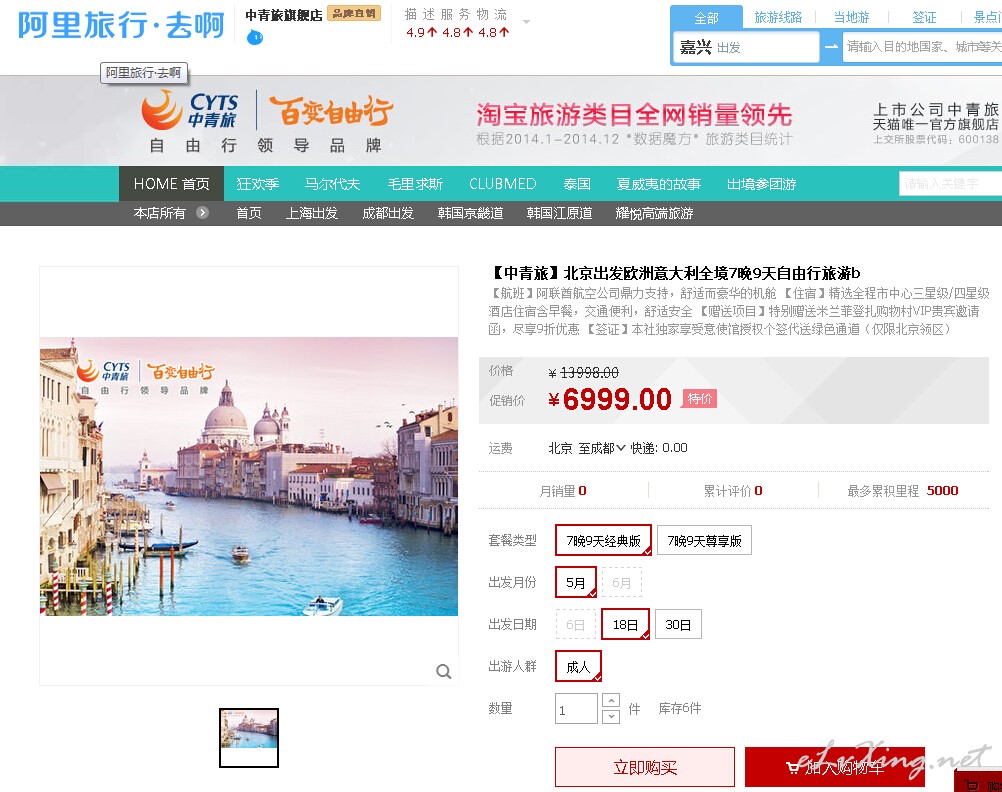Viewport: 1002px width, 792px height.
Task: Click the CYTS 中青旅 banner logo
Action: point(189,109)
